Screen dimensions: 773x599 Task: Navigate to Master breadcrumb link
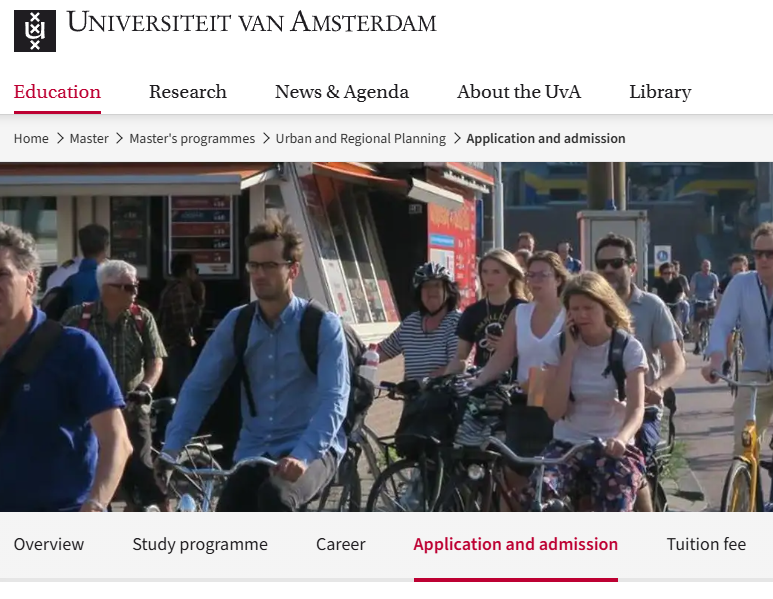pos(89,139)
